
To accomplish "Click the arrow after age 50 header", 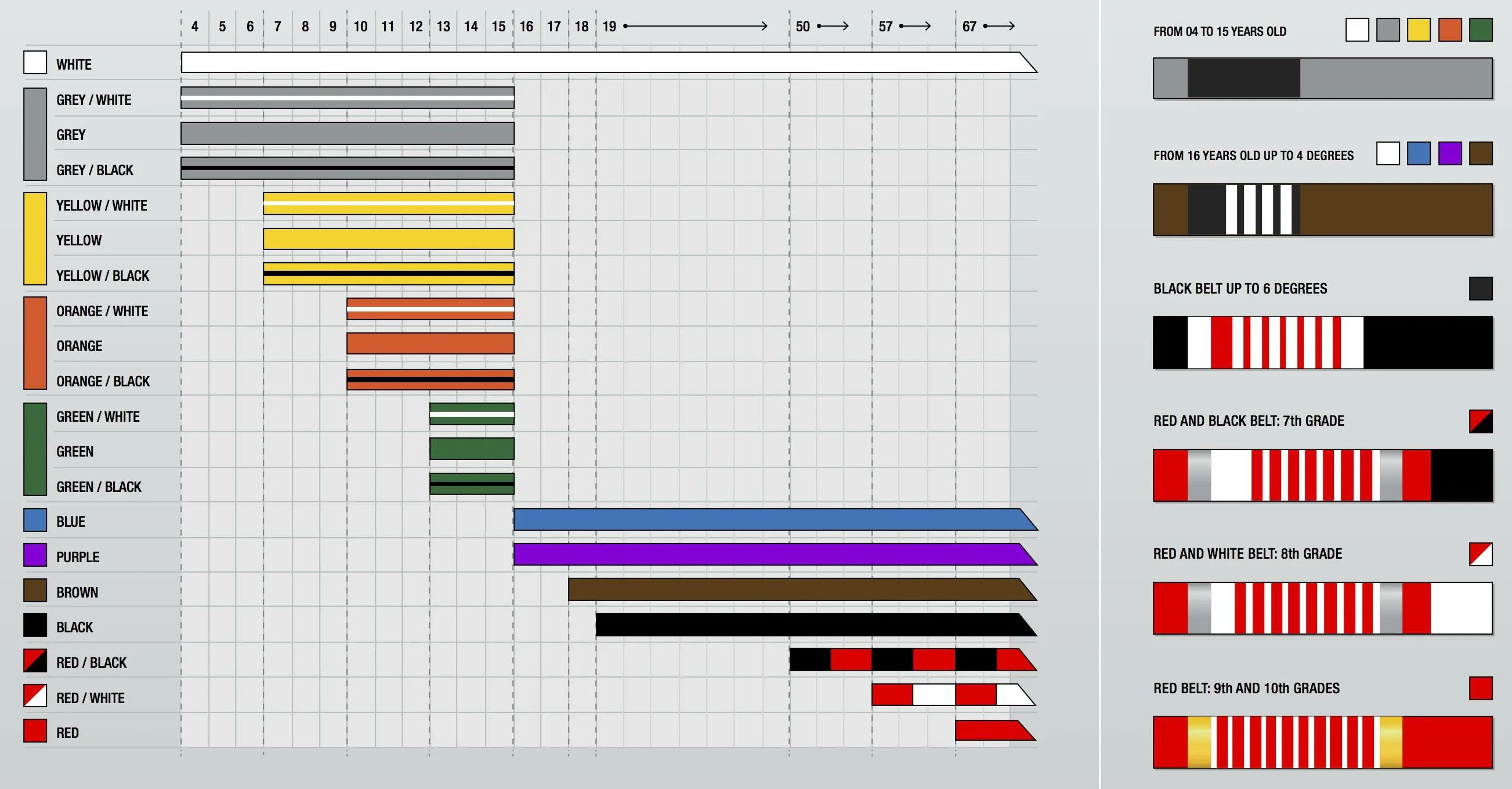I will point(833,26).
